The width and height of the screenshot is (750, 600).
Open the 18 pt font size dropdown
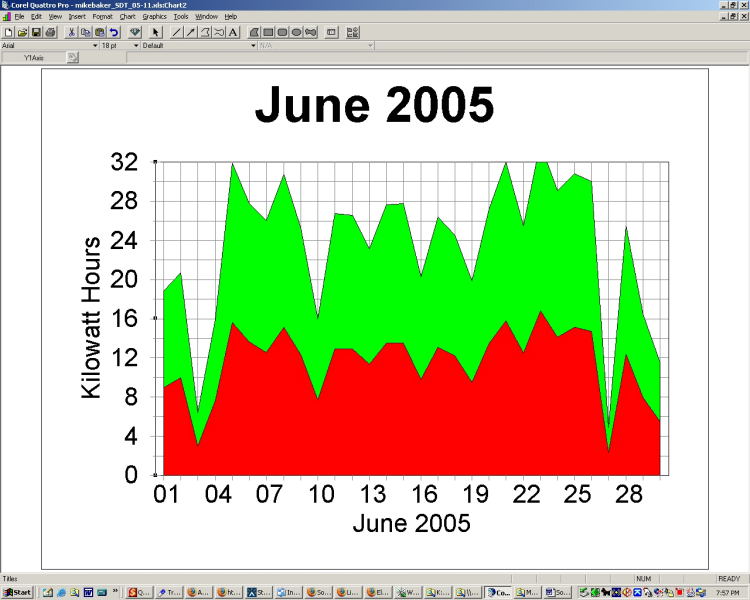click(135, 45)
